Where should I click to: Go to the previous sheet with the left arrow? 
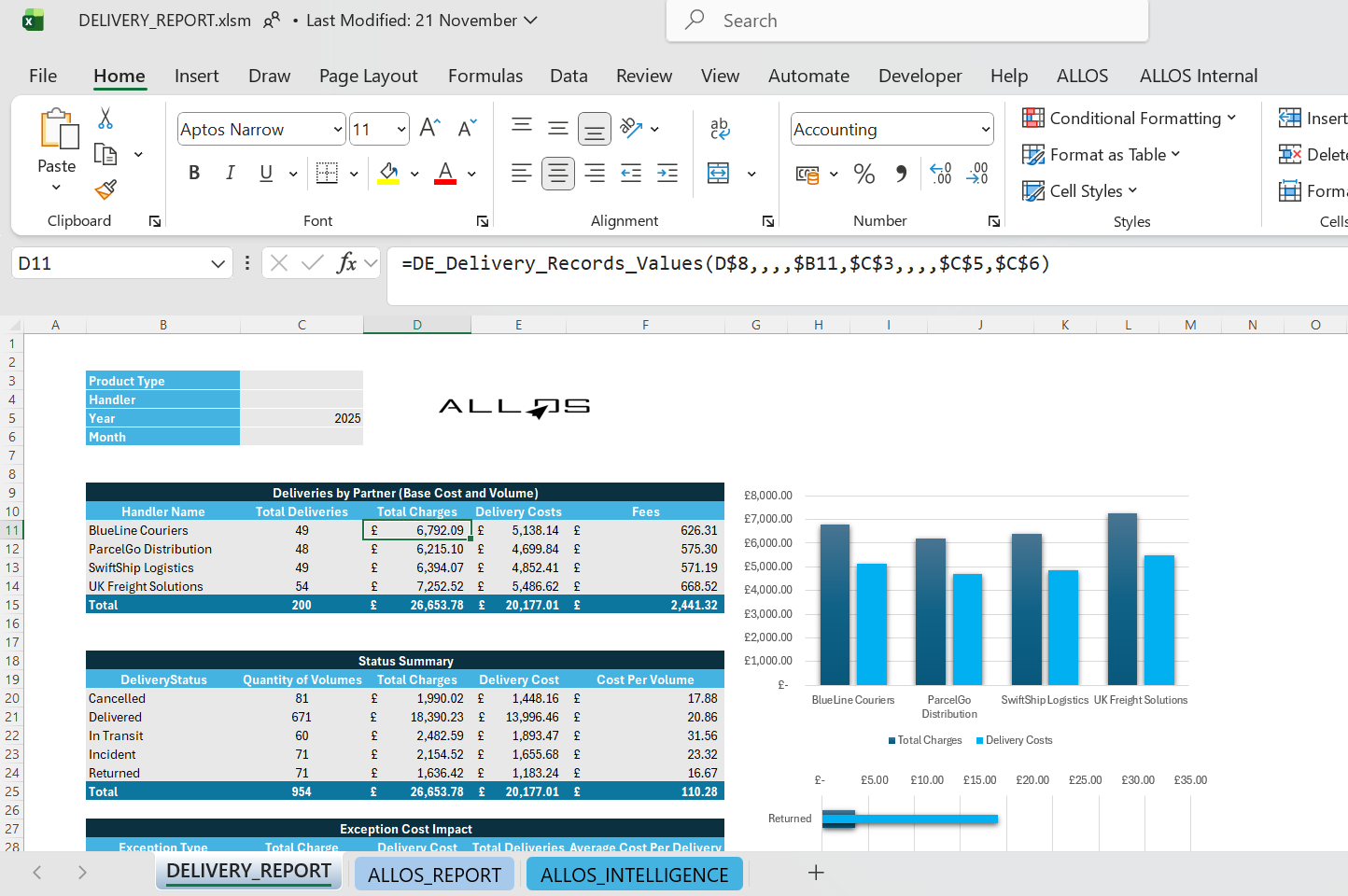[x=37, y=873]
